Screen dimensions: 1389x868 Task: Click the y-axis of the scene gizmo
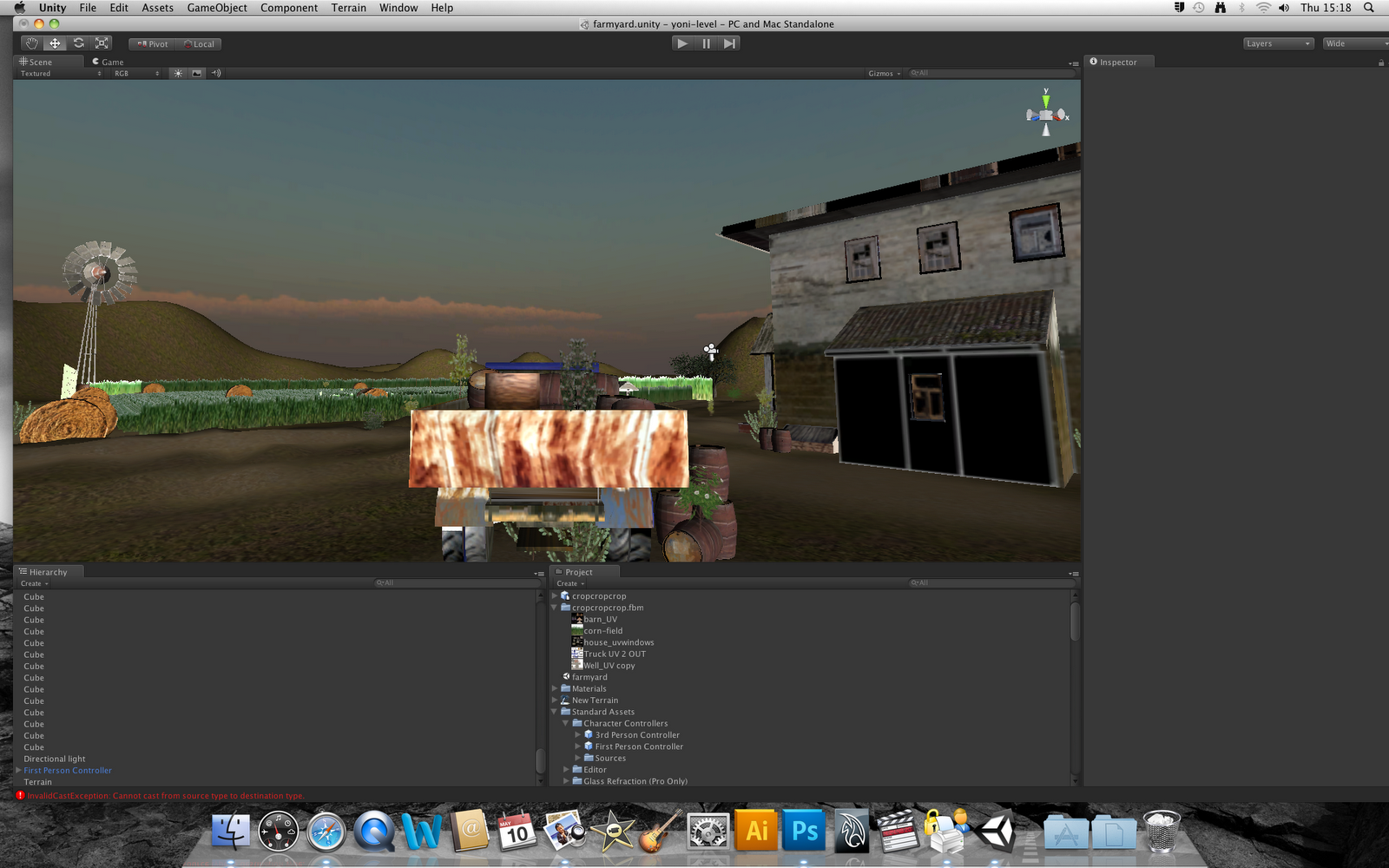coord(1044,100)
